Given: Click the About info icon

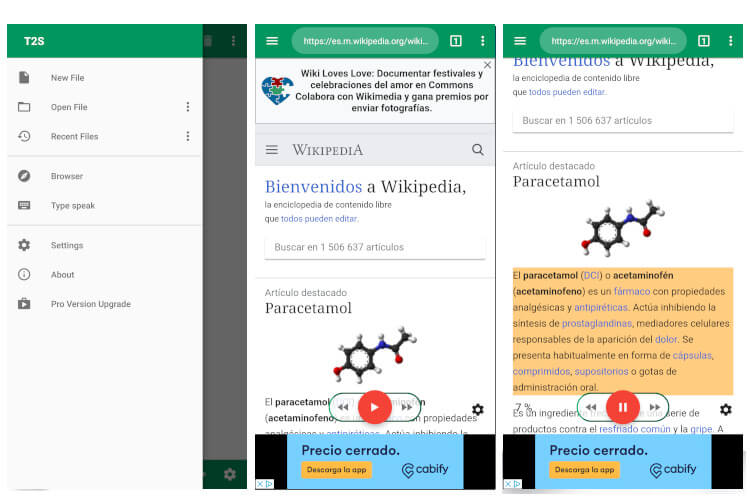Looking at the screenshot, I should [24, 274].
